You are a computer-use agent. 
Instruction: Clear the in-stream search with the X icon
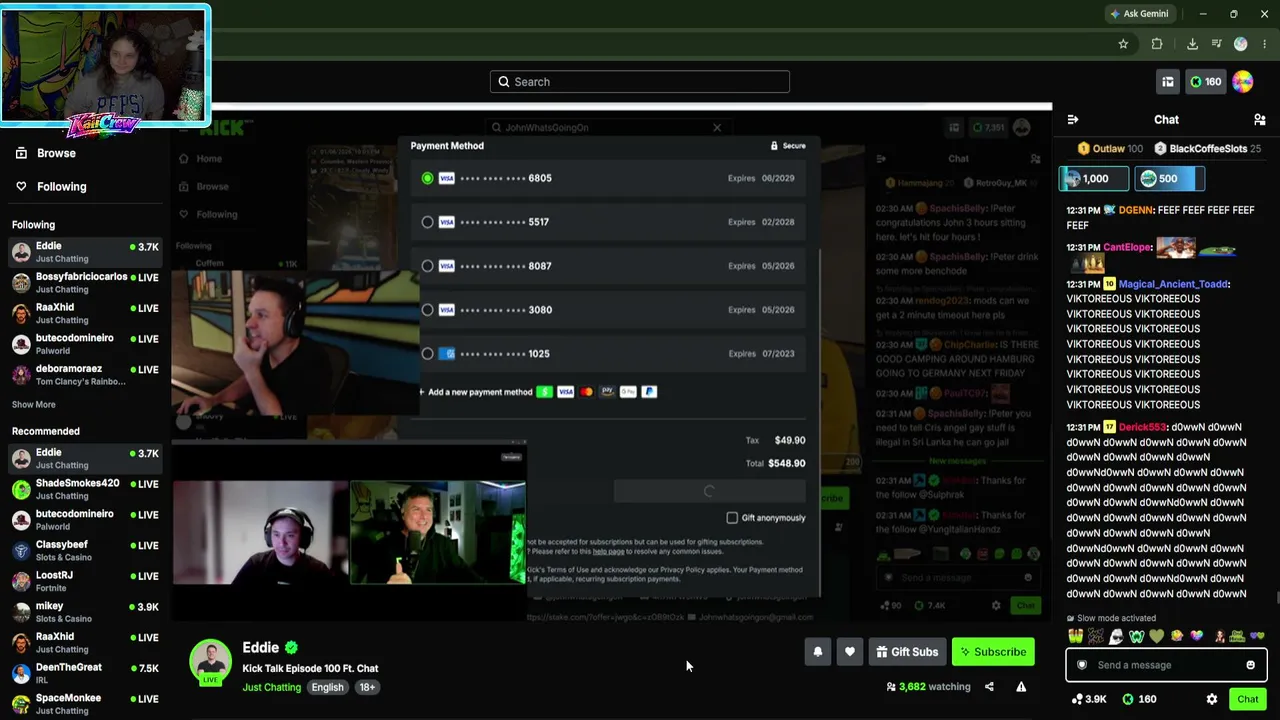tap(716, 128)
